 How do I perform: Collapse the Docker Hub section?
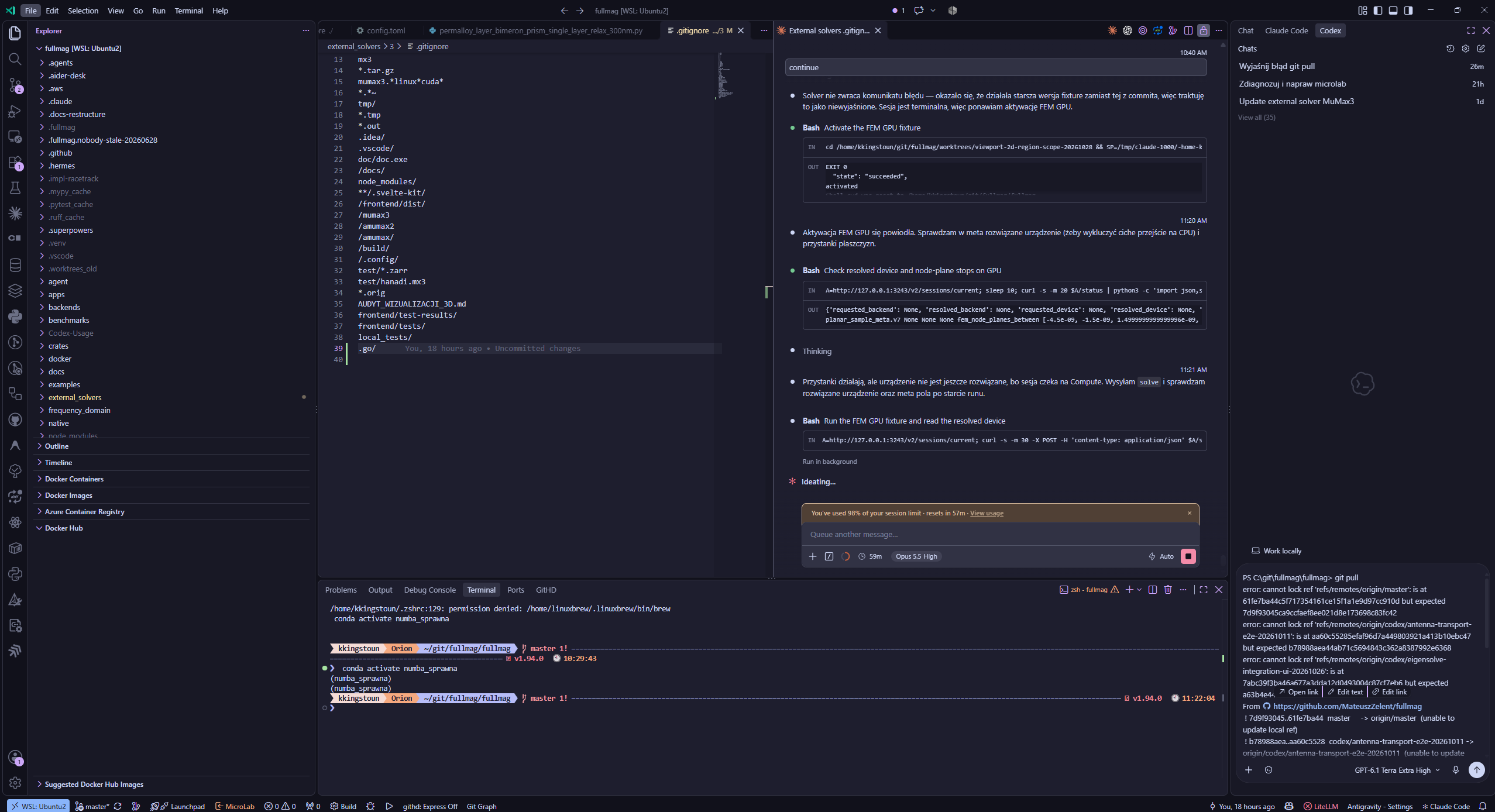(64, 528)
